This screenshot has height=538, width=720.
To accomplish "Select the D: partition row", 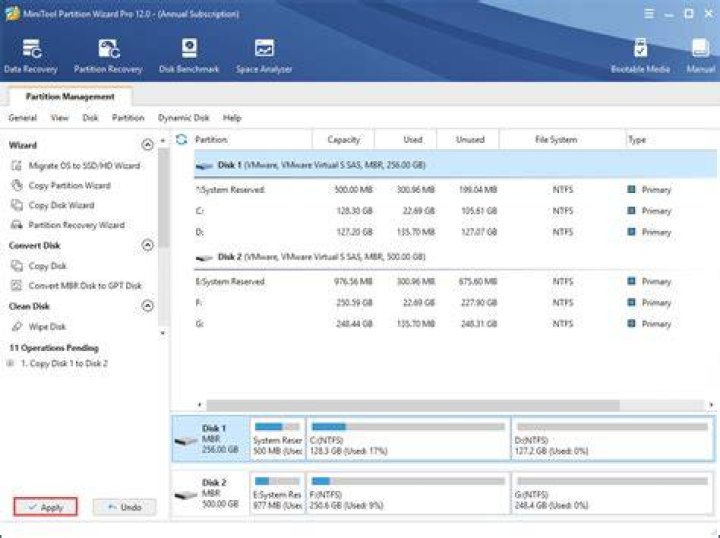I will click(455, 232).
